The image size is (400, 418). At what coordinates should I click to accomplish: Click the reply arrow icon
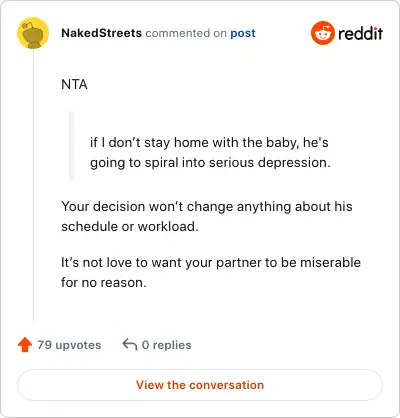pos(130,345)
